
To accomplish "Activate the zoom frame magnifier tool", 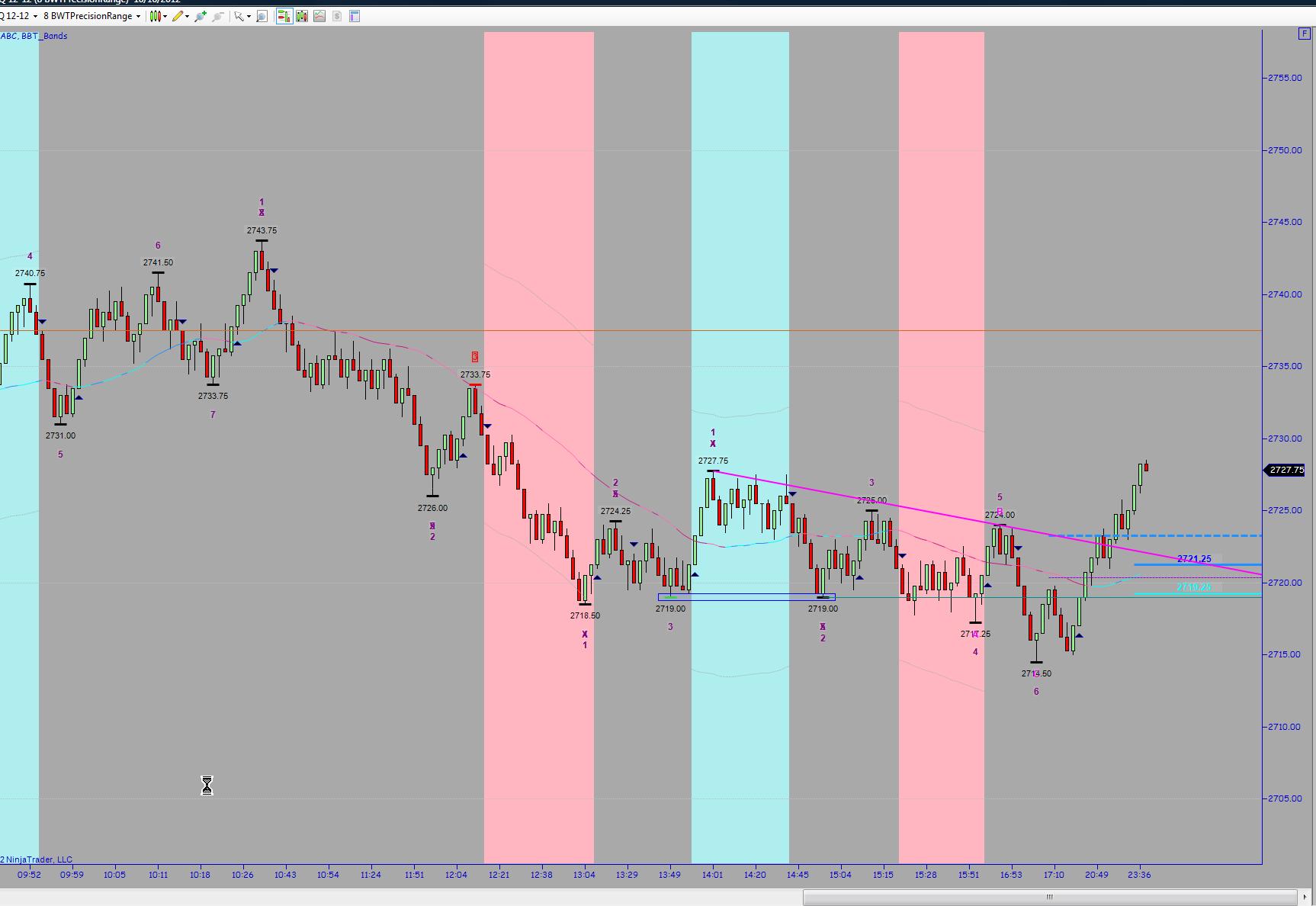I will (x=262, y=16).
